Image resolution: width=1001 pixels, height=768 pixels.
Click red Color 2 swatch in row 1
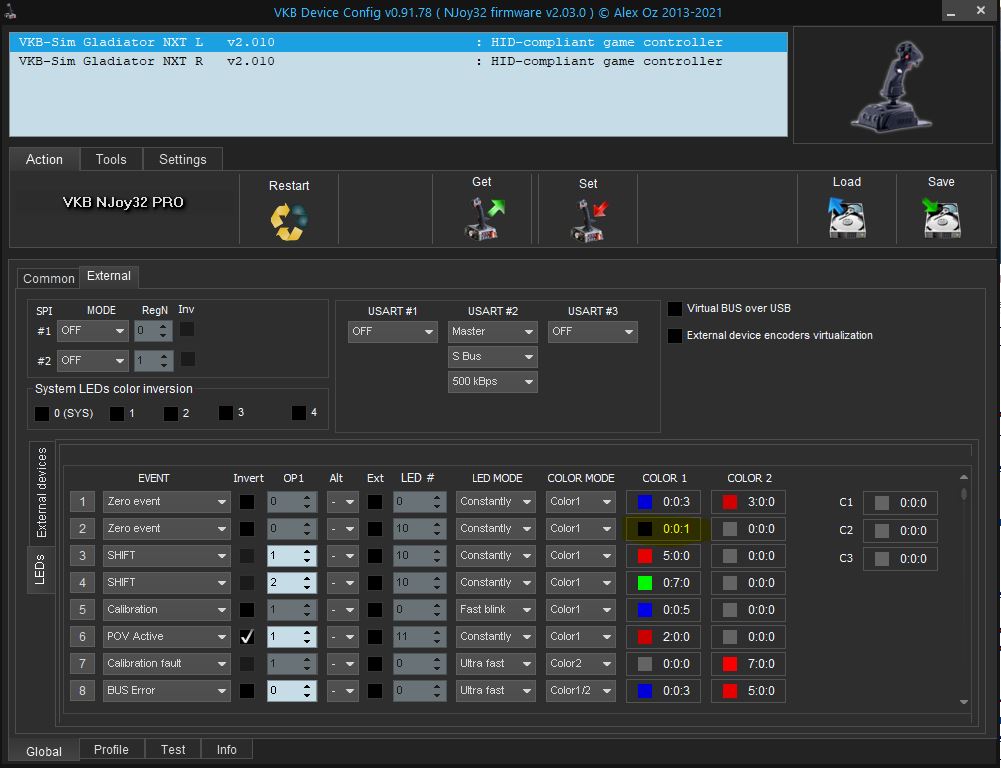coord(730,502)
